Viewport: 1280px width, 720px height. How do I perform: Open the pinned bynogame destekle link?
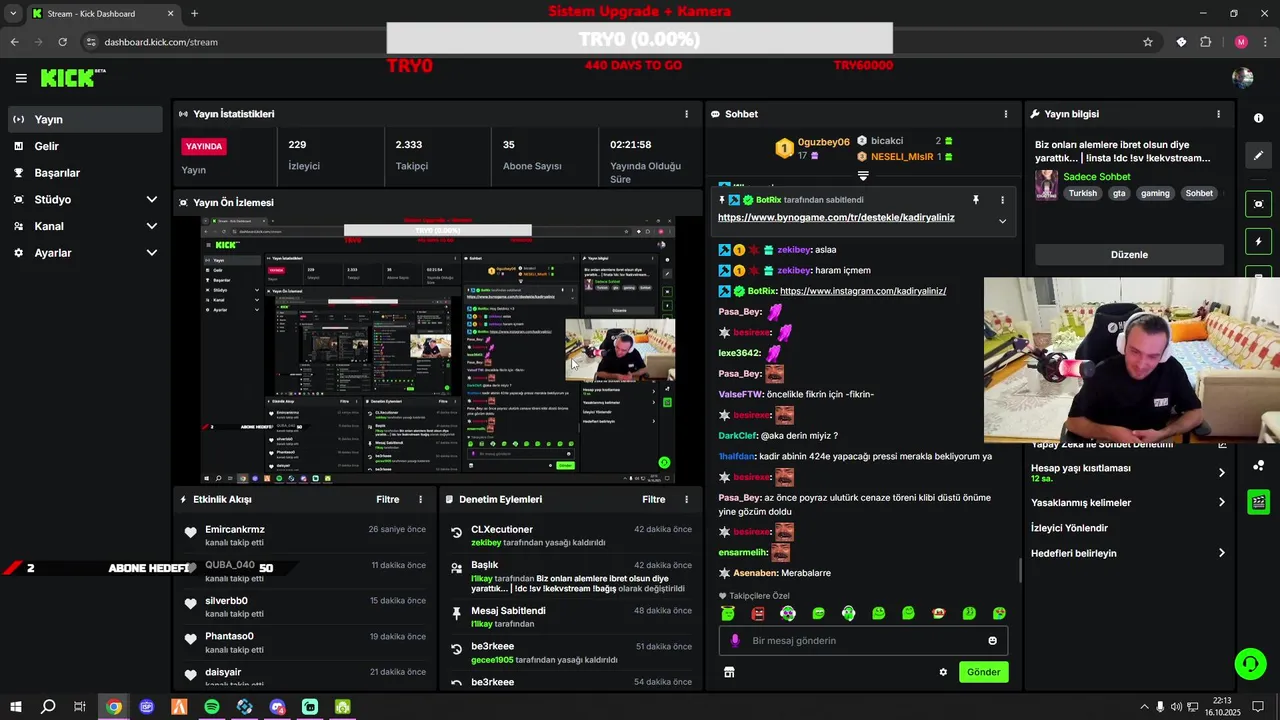(x=836, y=218)
